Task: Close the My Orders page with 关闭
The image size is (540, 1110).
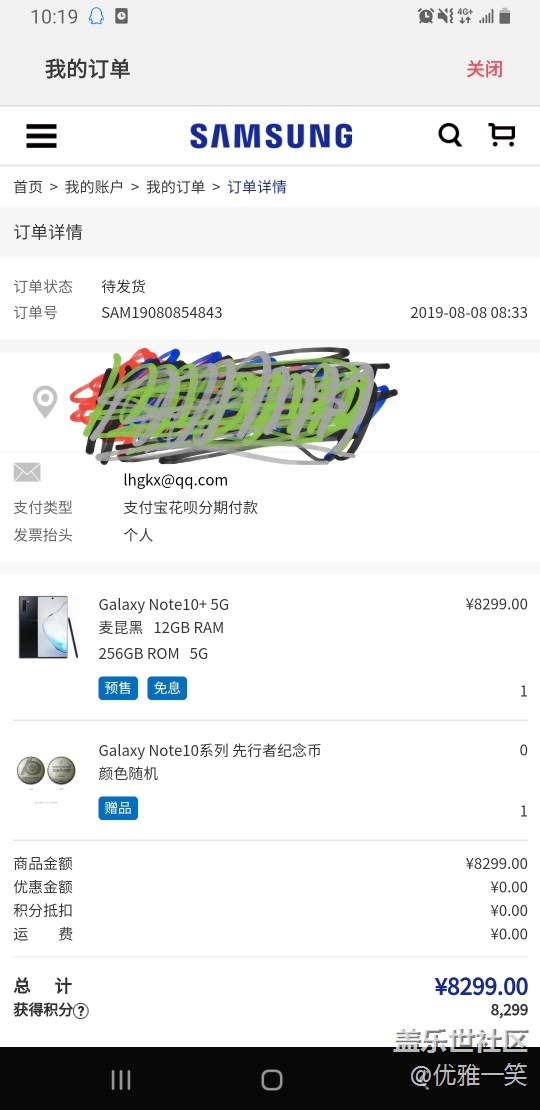Action: click(484, 69)
